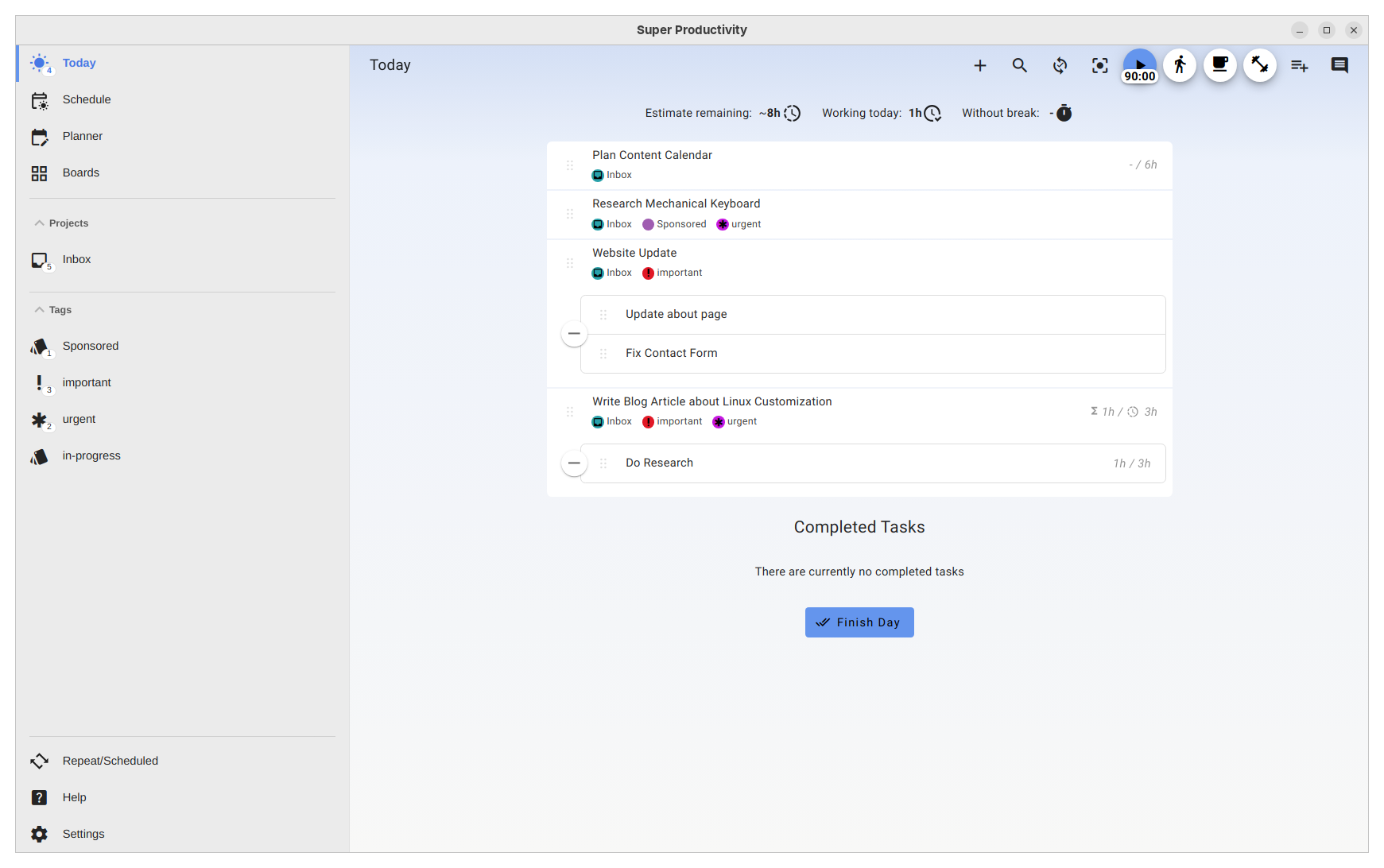Select the Update about page subtask
Screen dimensions: 1384x868
873,315
